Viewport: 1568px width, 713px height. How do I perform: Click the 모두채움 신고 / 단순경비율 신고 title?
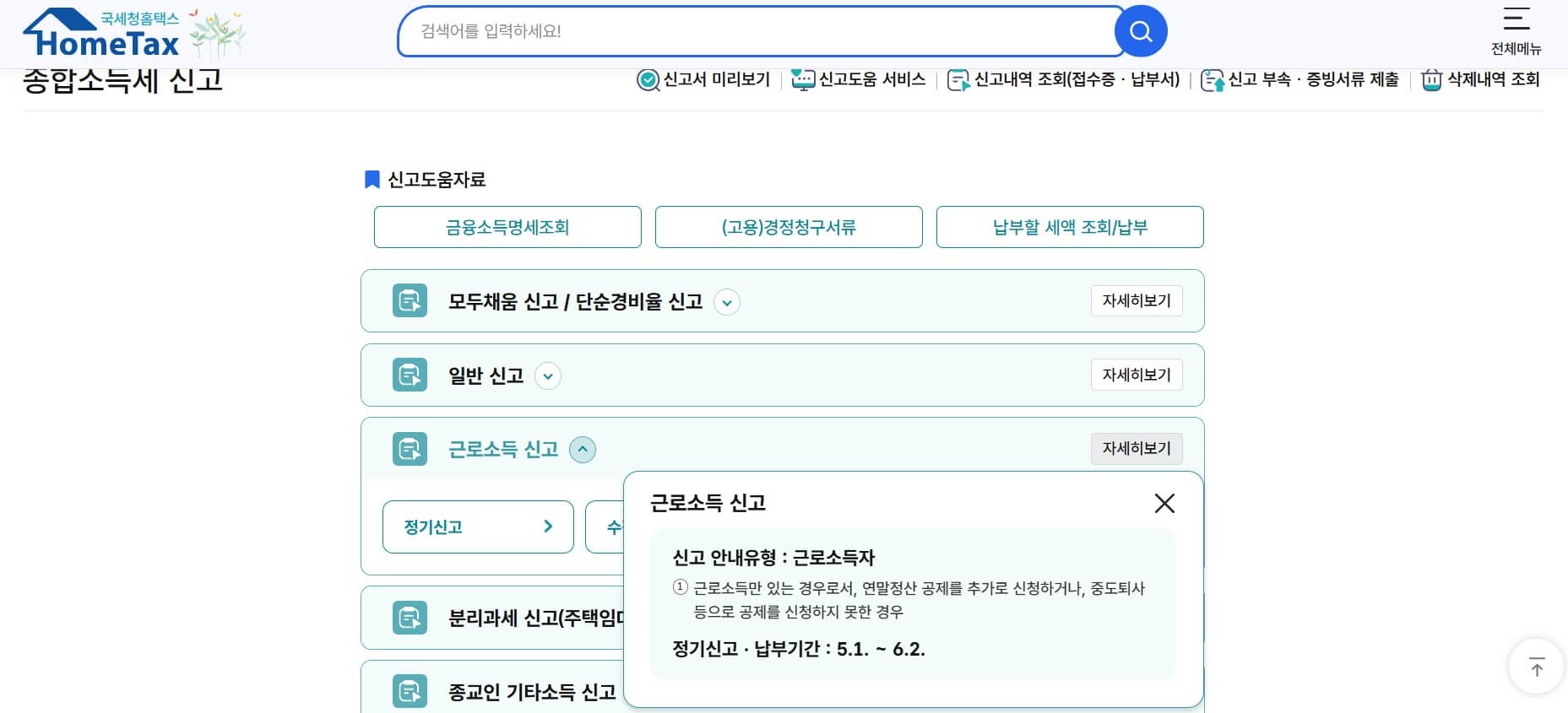click(x=575, y=301)
